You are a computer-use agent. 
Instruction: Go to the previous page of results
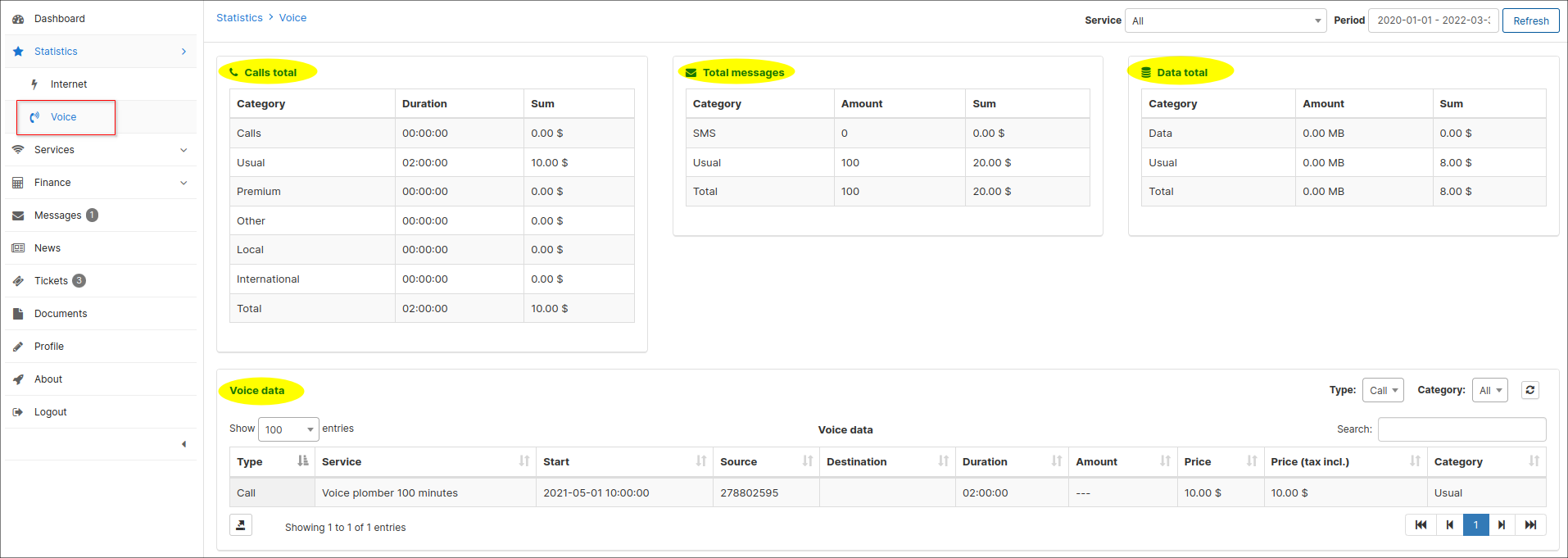point(1449,525)
